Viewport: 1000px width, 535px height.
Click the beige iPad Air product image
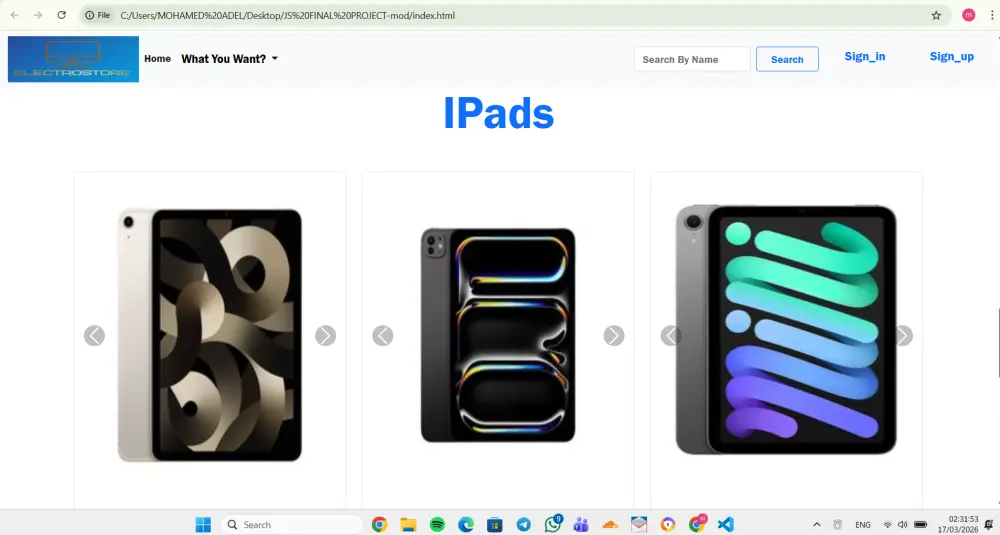(210, 335)
